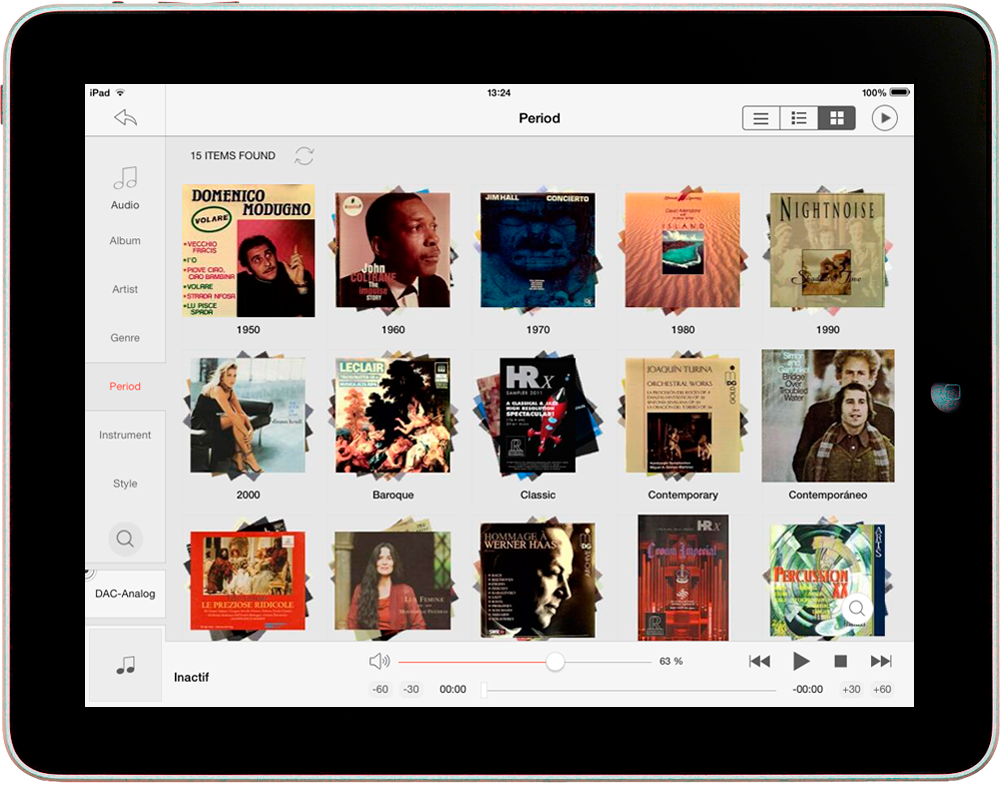Select the Instrument category in sidebar
The width and height of the screenshot is (1000, 792).
pos(125,435)
